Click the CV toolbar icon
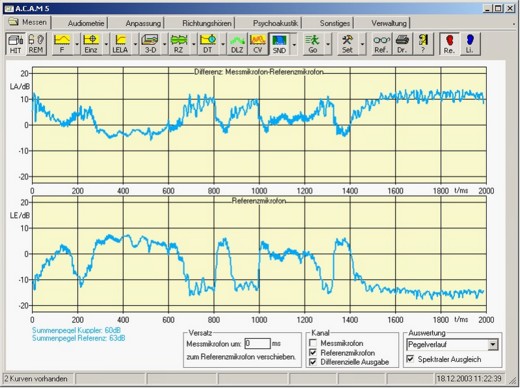 [258, 44]
